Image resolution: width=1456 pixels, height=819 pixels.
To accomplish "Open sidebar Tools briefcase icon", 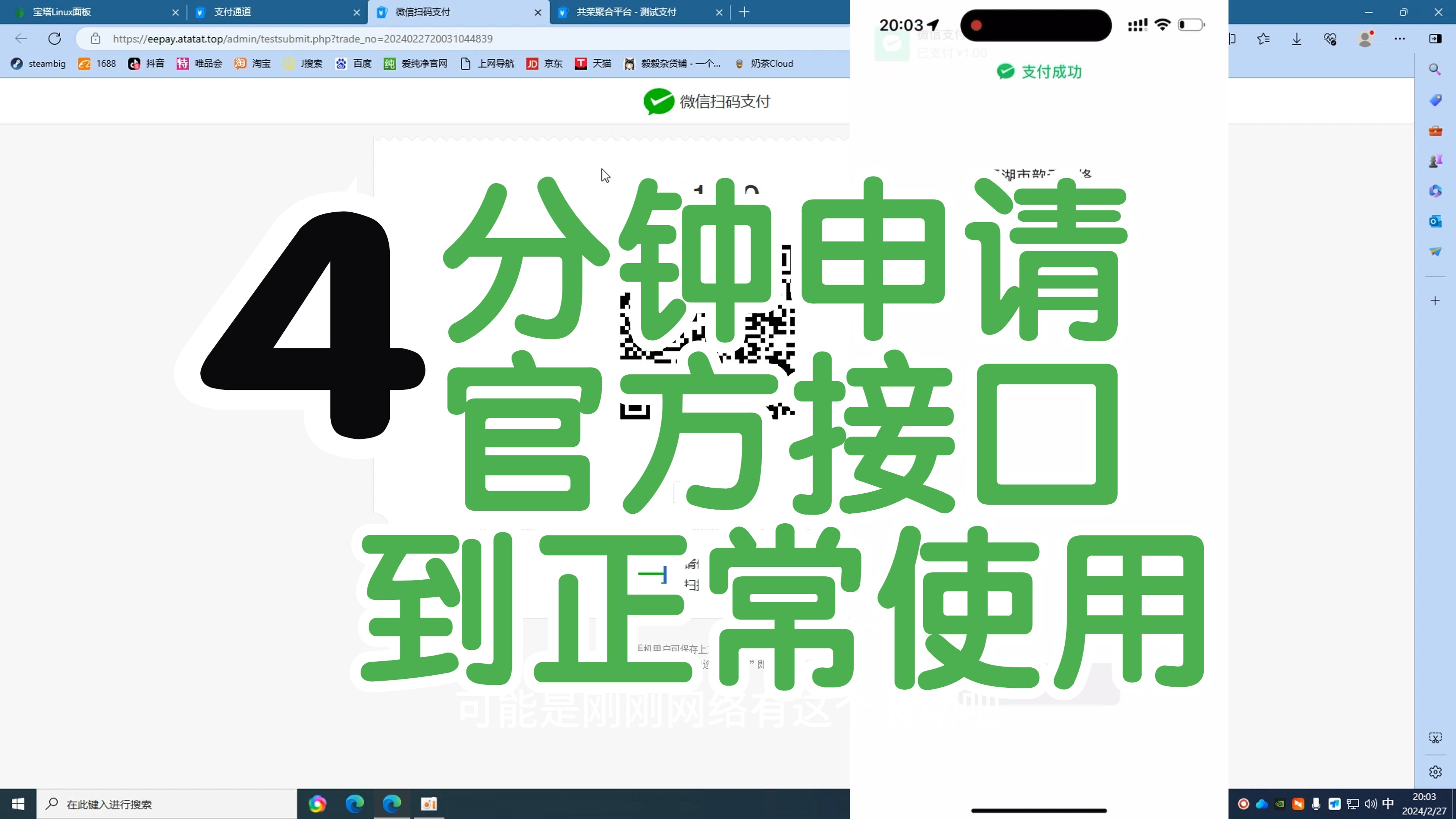I will 1435,130.
